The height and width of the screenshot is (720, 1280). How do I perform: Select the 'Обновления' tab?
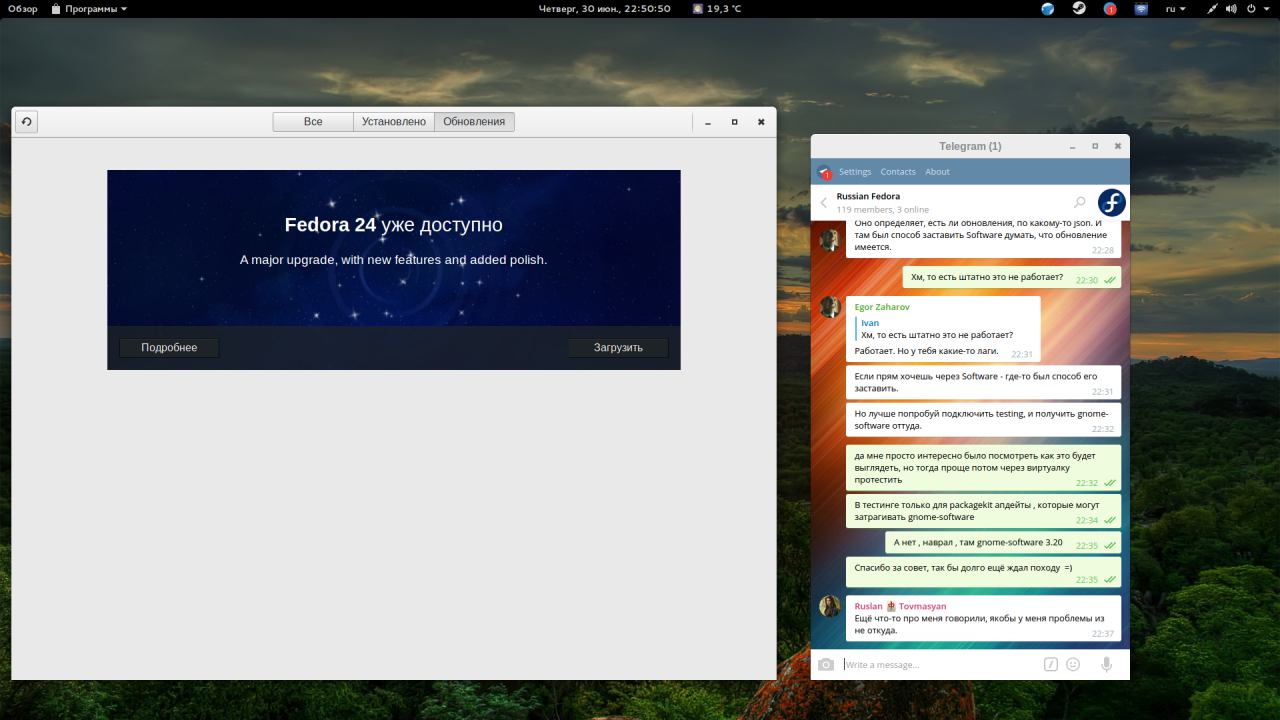point(474,122)
